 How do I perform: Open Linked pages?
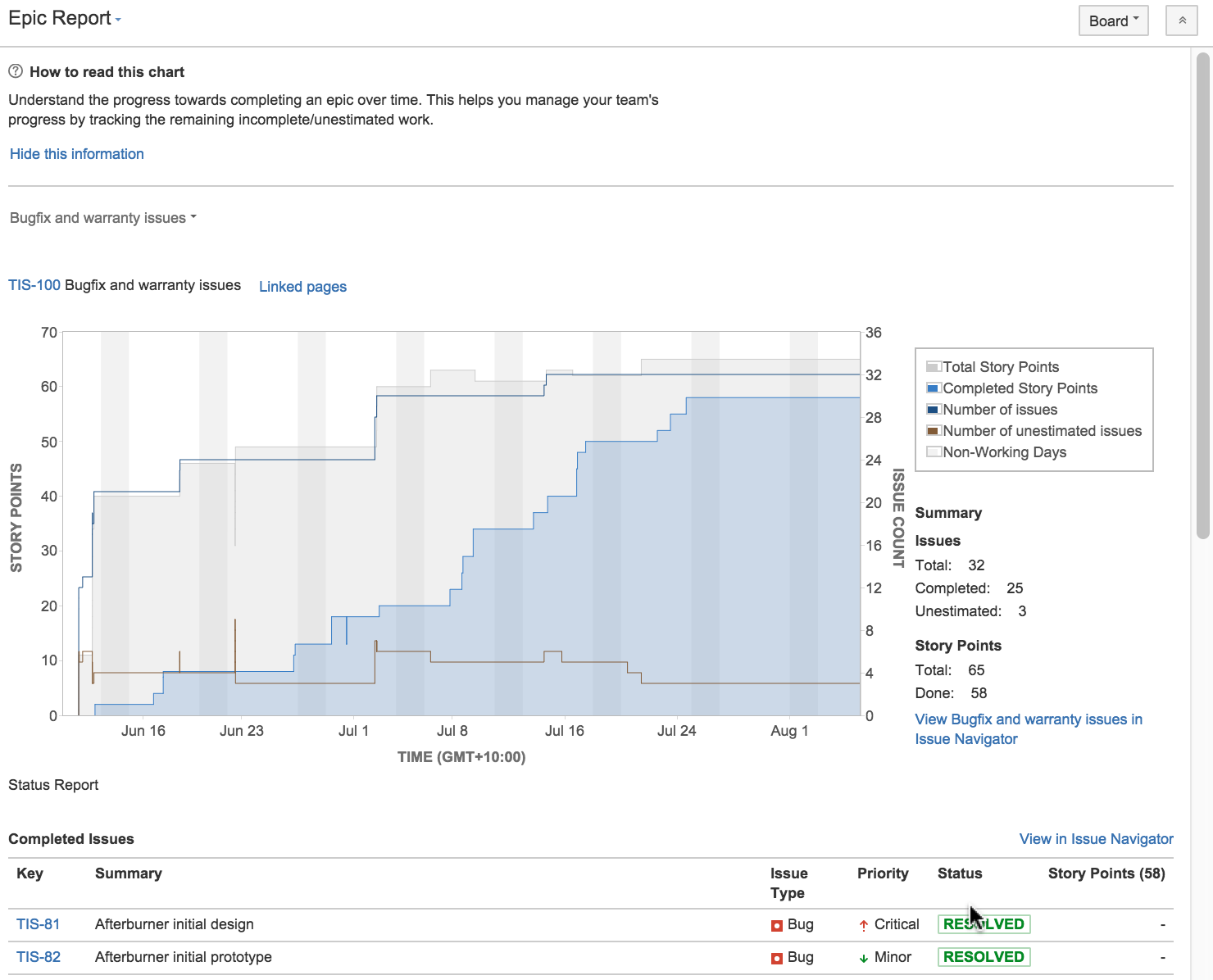pos(302,287)
